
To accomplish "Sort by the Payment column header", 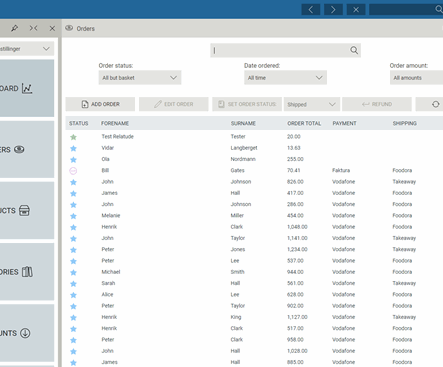I will [344, 123].
